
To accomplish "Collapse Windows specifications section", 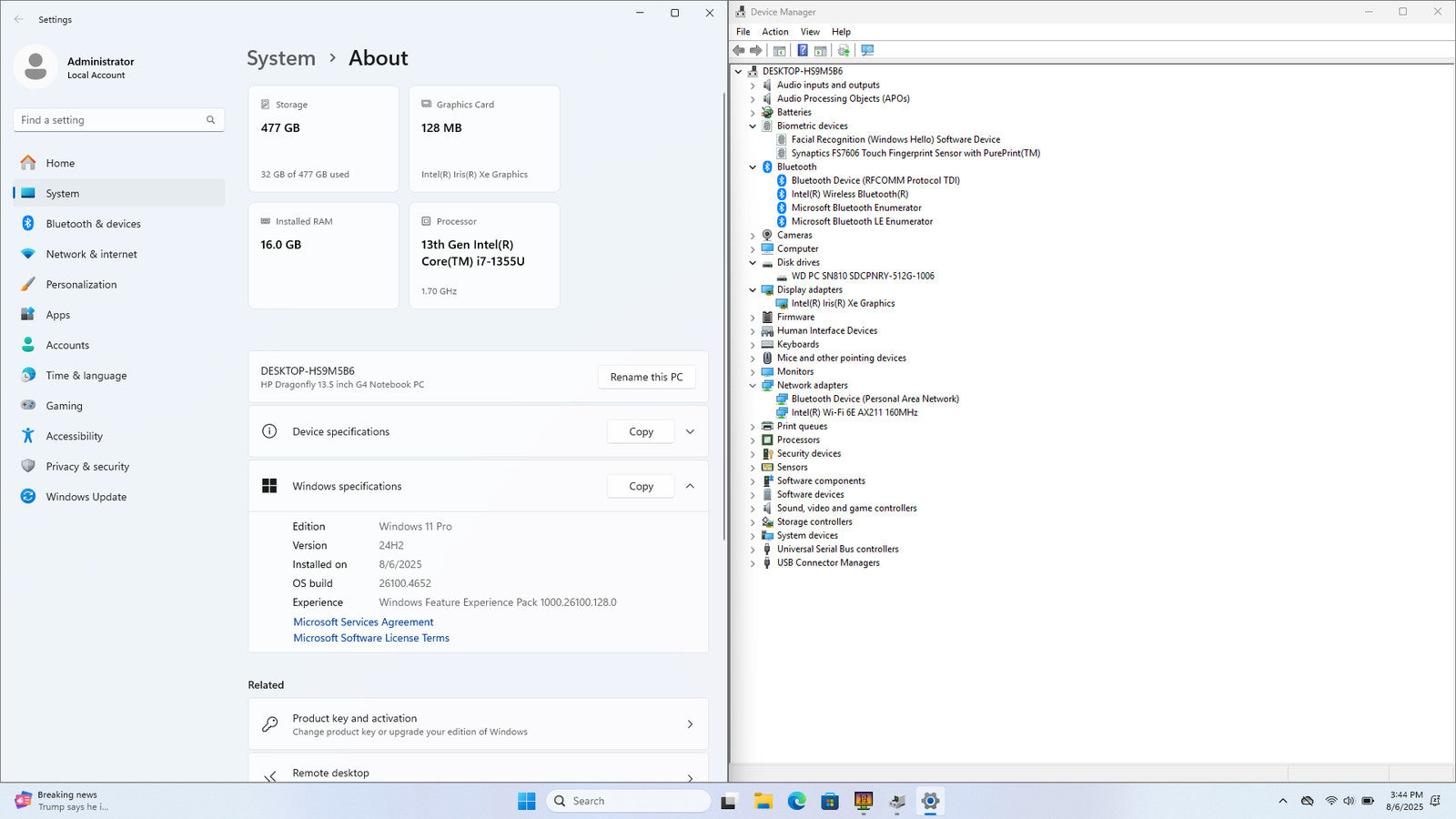I will point(690,486).
